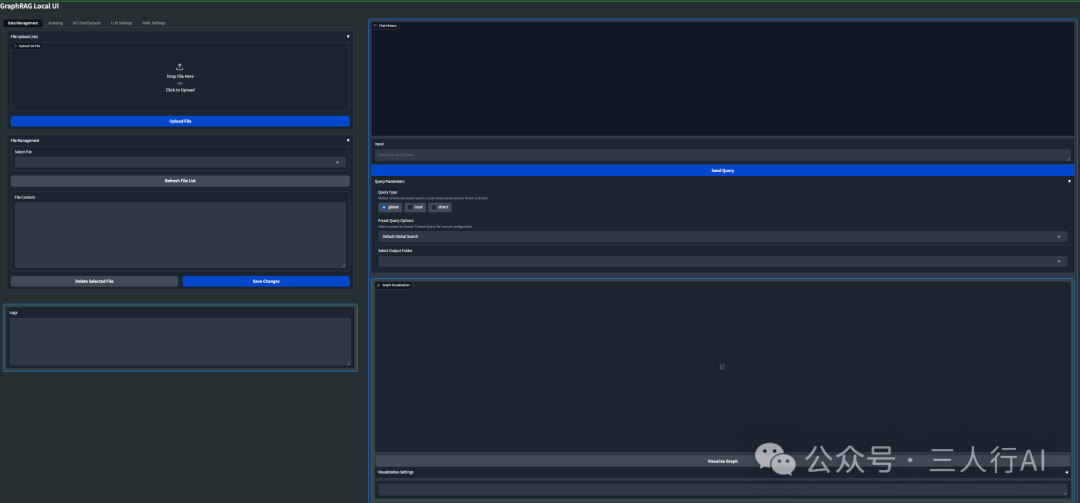Click Refresh File List button

(x=180, y=181)
